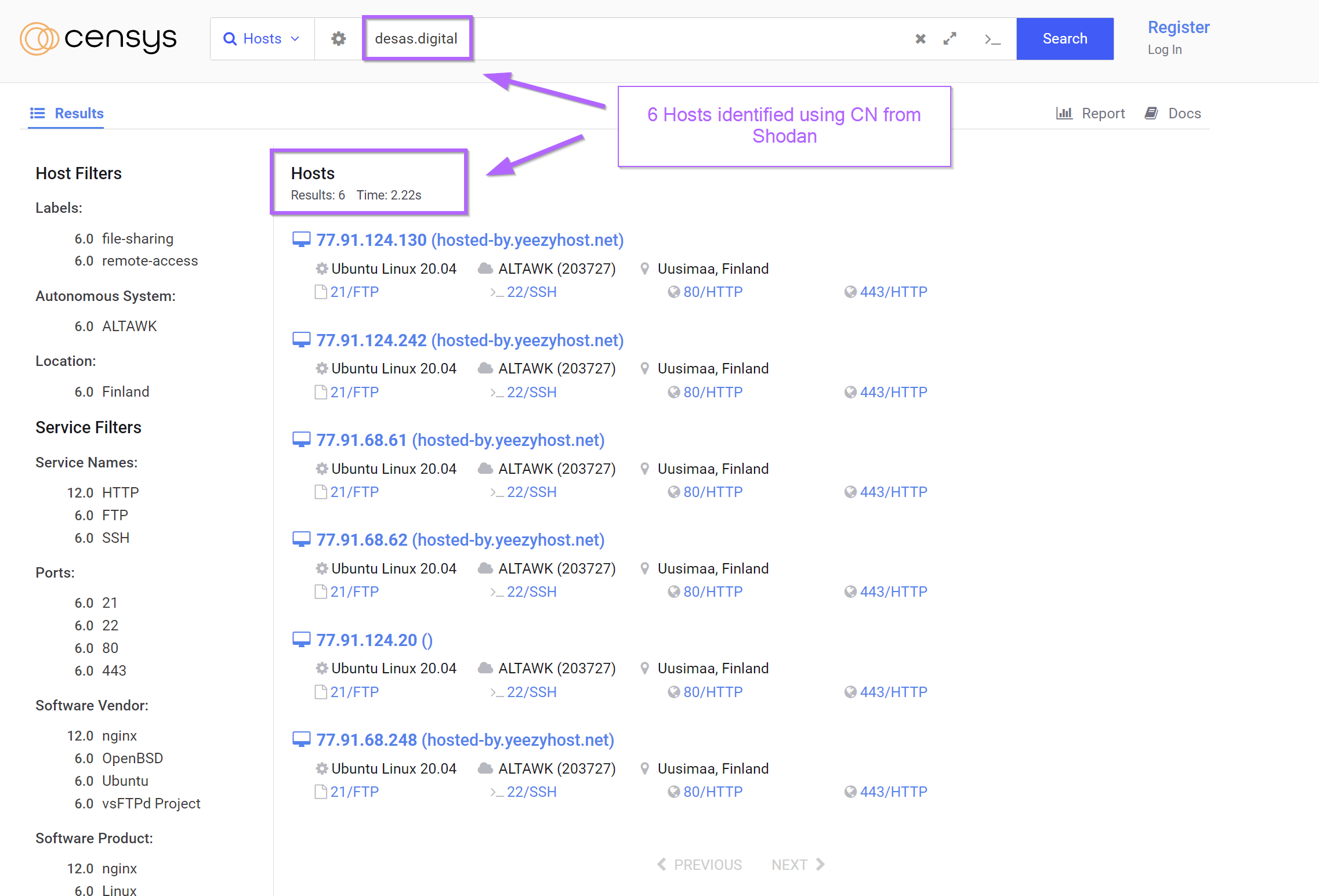The width and height of the screenshot is (1319, 896).
Task: Open 22/SSH service of host 77.91.124.20
Action: click(531, 692)
